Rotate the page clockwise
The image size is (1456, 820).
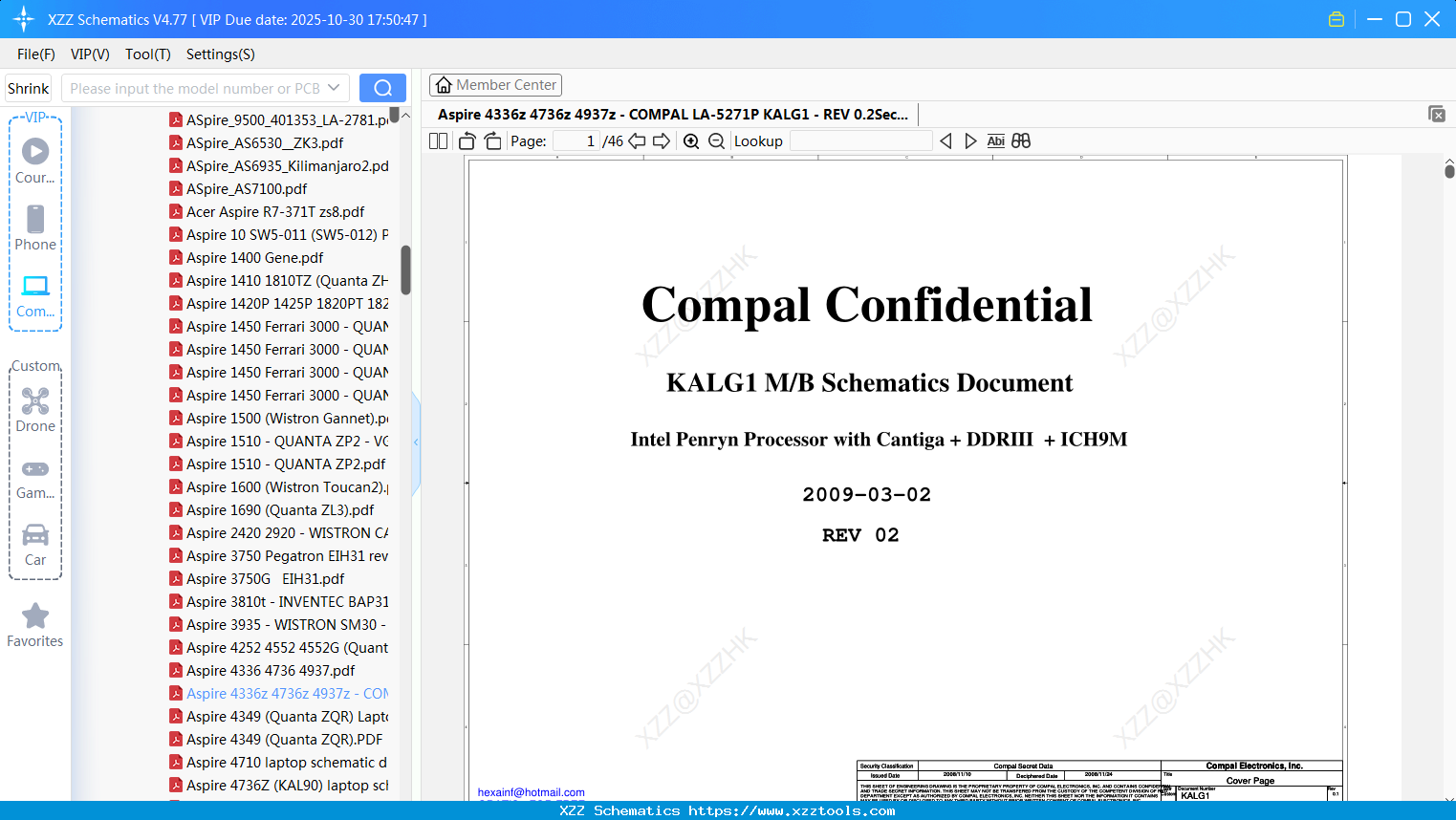tap(492, 141)
